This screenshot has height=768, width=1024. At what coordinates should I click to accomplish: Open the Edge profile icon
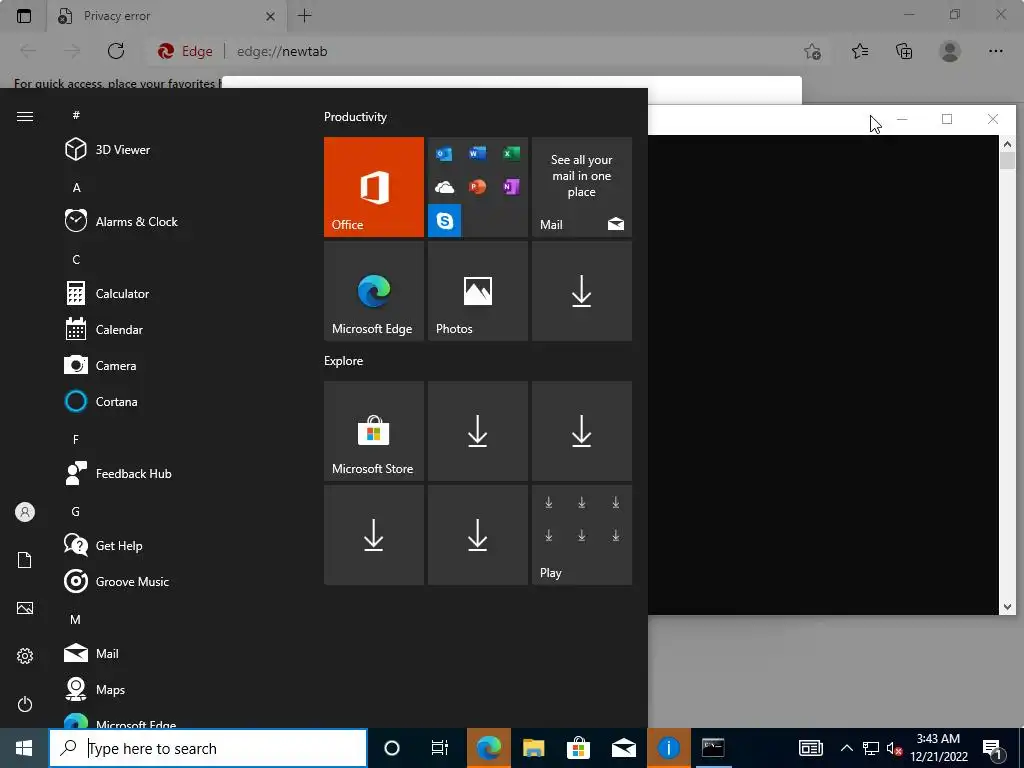[950, 51]
